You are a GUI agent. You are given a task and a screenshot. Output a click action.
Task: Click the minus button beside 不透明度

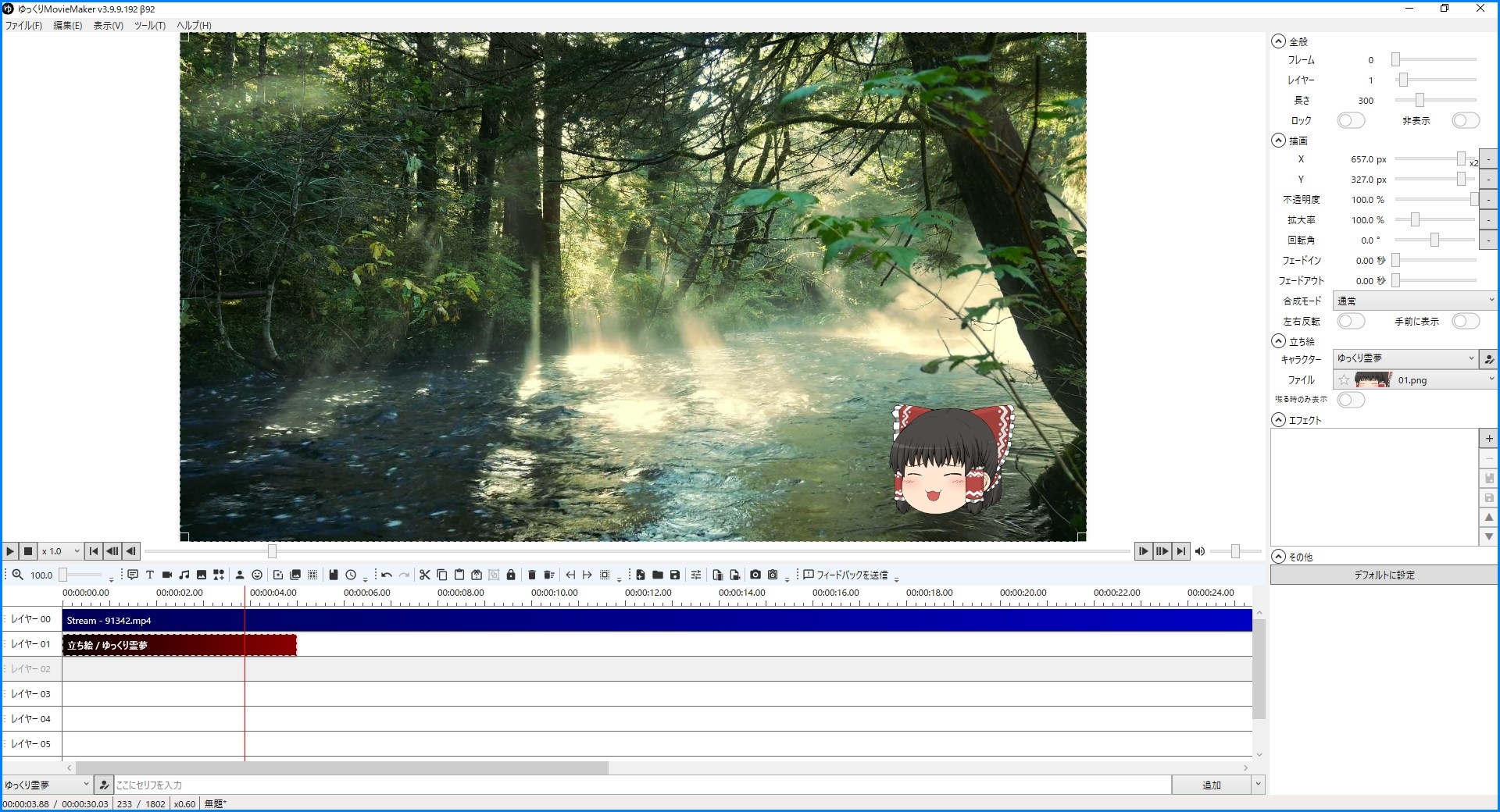1489,200
